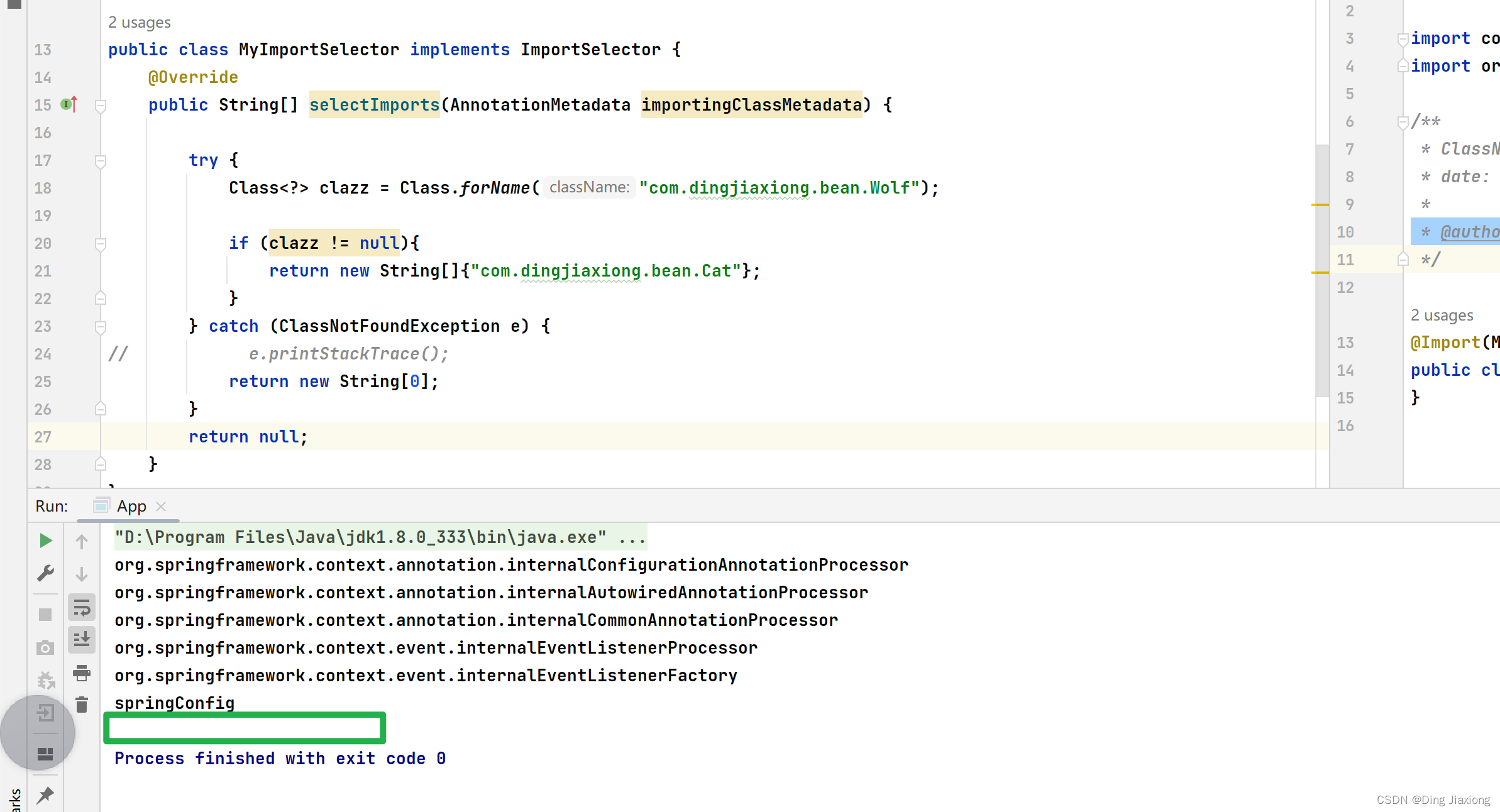This screenshot has height=812, width=1500.
Task: Dump threads with the camera icon
Action: (x=45, y=647)
